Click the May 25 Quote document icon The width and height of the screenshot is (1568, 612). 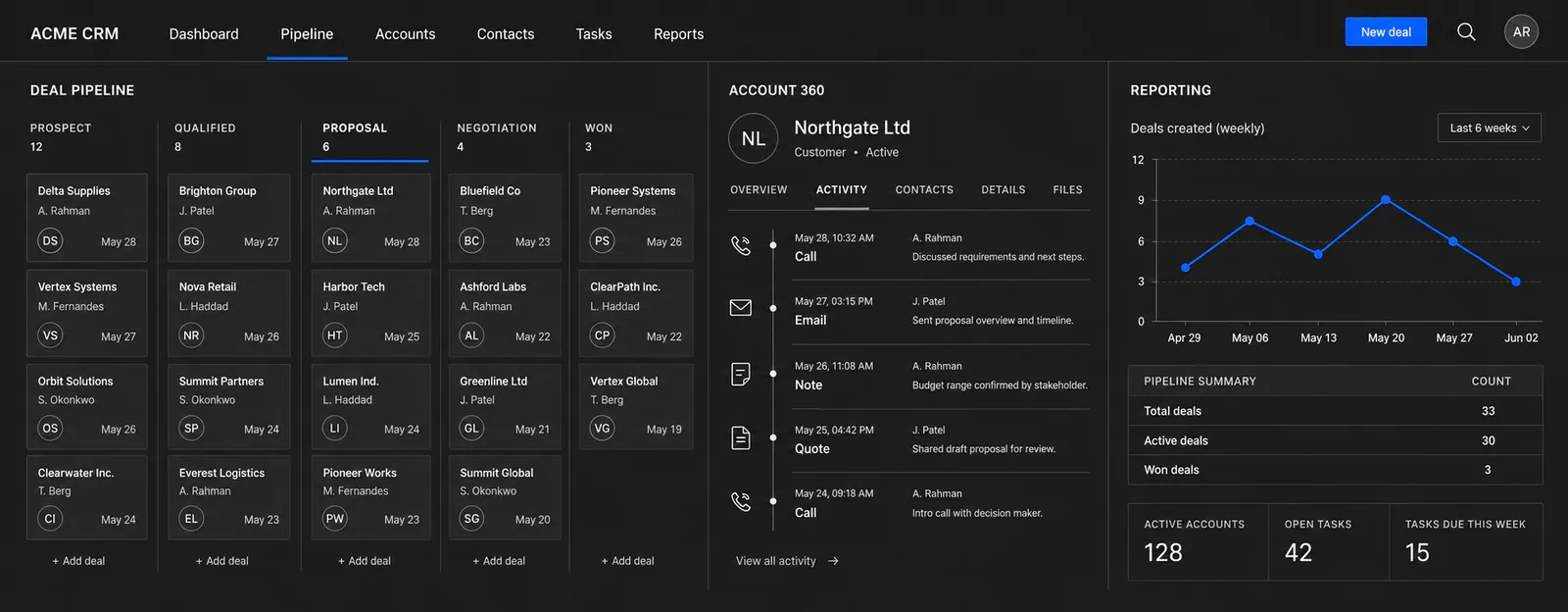741,437
